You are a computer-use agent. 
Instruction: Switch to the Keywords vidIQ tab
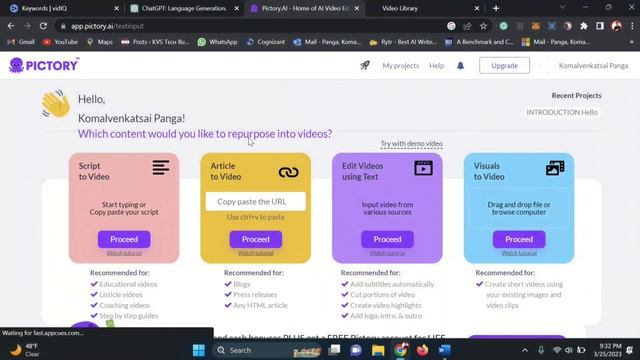[x=61, y=8]
